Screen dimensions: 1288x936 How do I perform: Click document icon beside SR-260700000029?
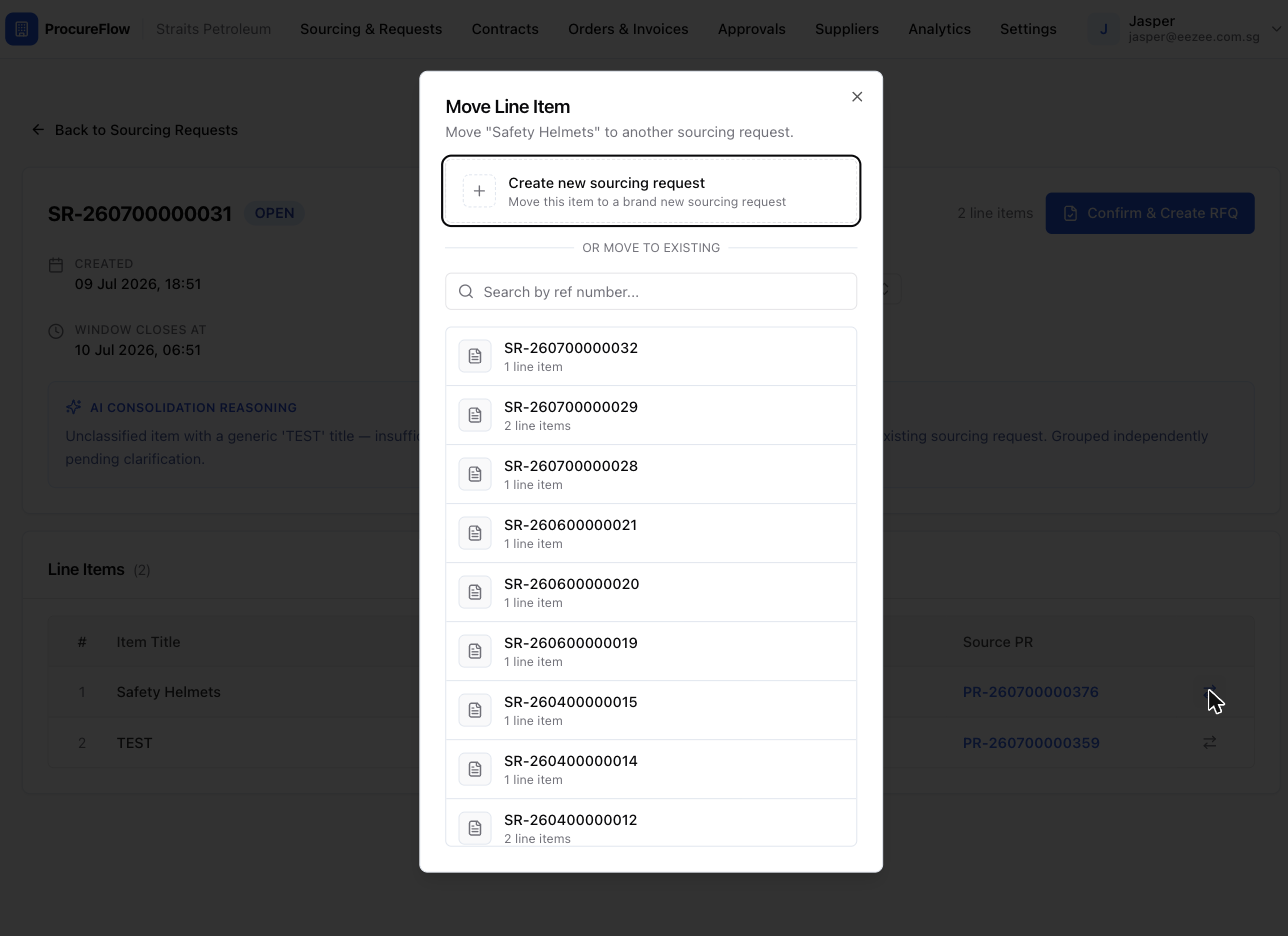475,415
